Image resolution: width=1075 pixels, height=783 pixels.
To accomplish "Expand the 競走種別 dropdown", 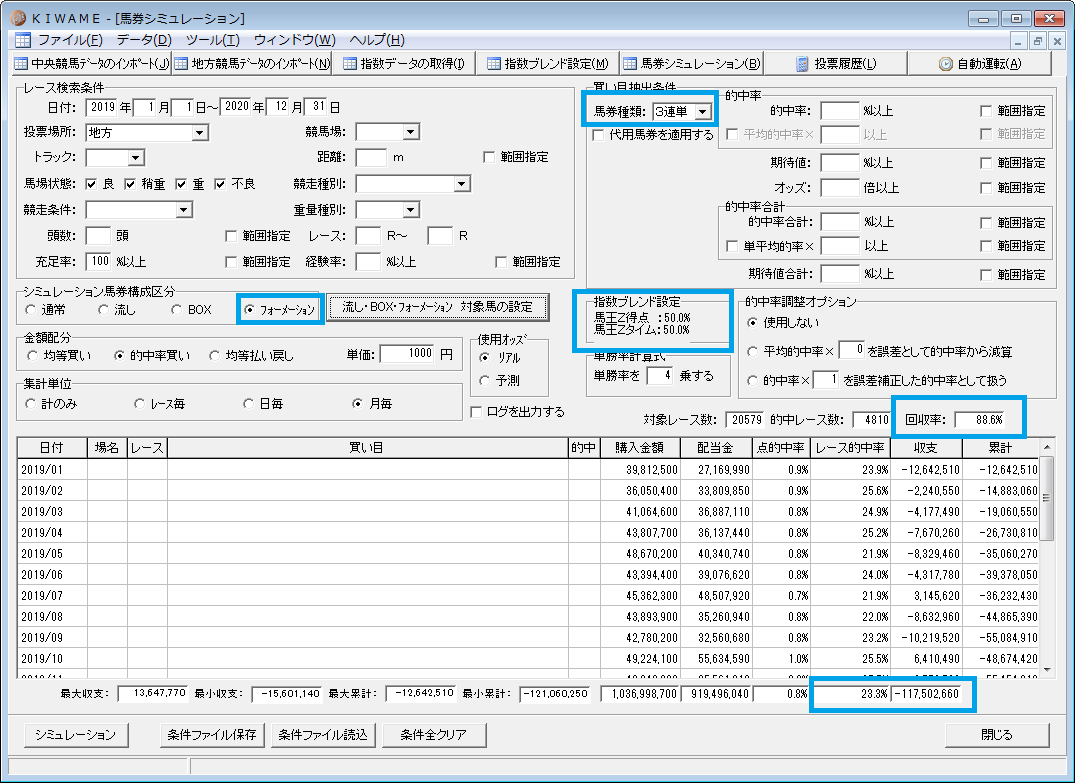I will 461,184.
